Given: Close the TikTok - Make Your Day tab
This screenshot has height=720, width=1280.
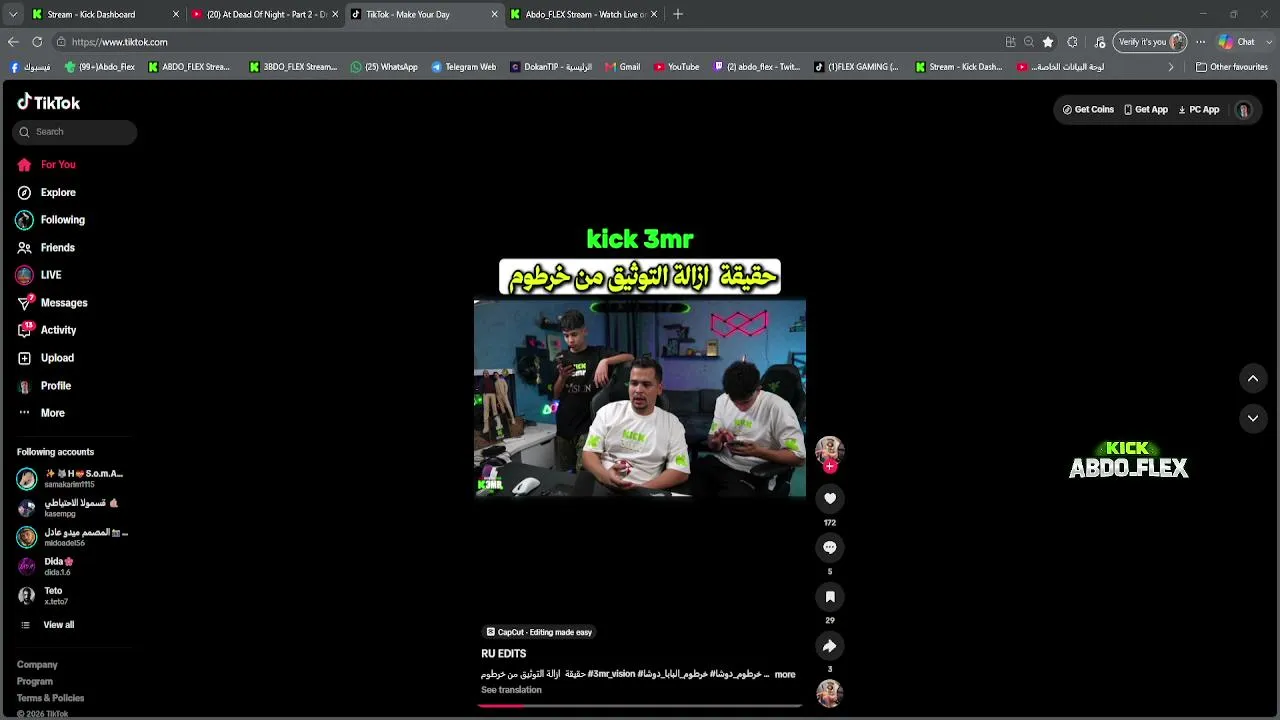Looking at the screenshot, I should (494, 14).
